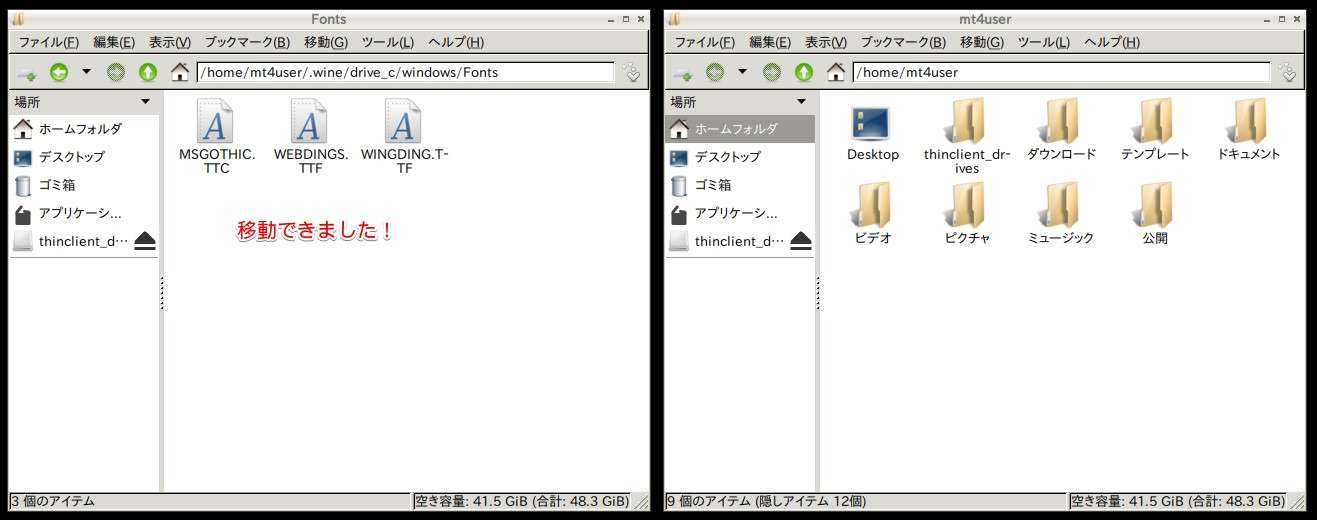This screenshot has width=1317, height=520.
Task: Open ゴミ箱 in Fonts window sidebar
Action: (84, 185)
